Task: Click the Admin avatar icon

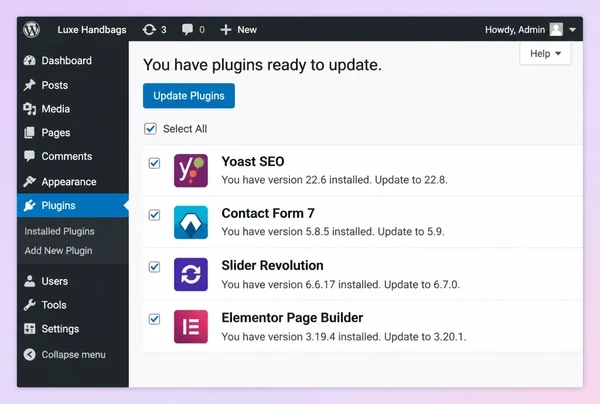Action: [556, 29]
